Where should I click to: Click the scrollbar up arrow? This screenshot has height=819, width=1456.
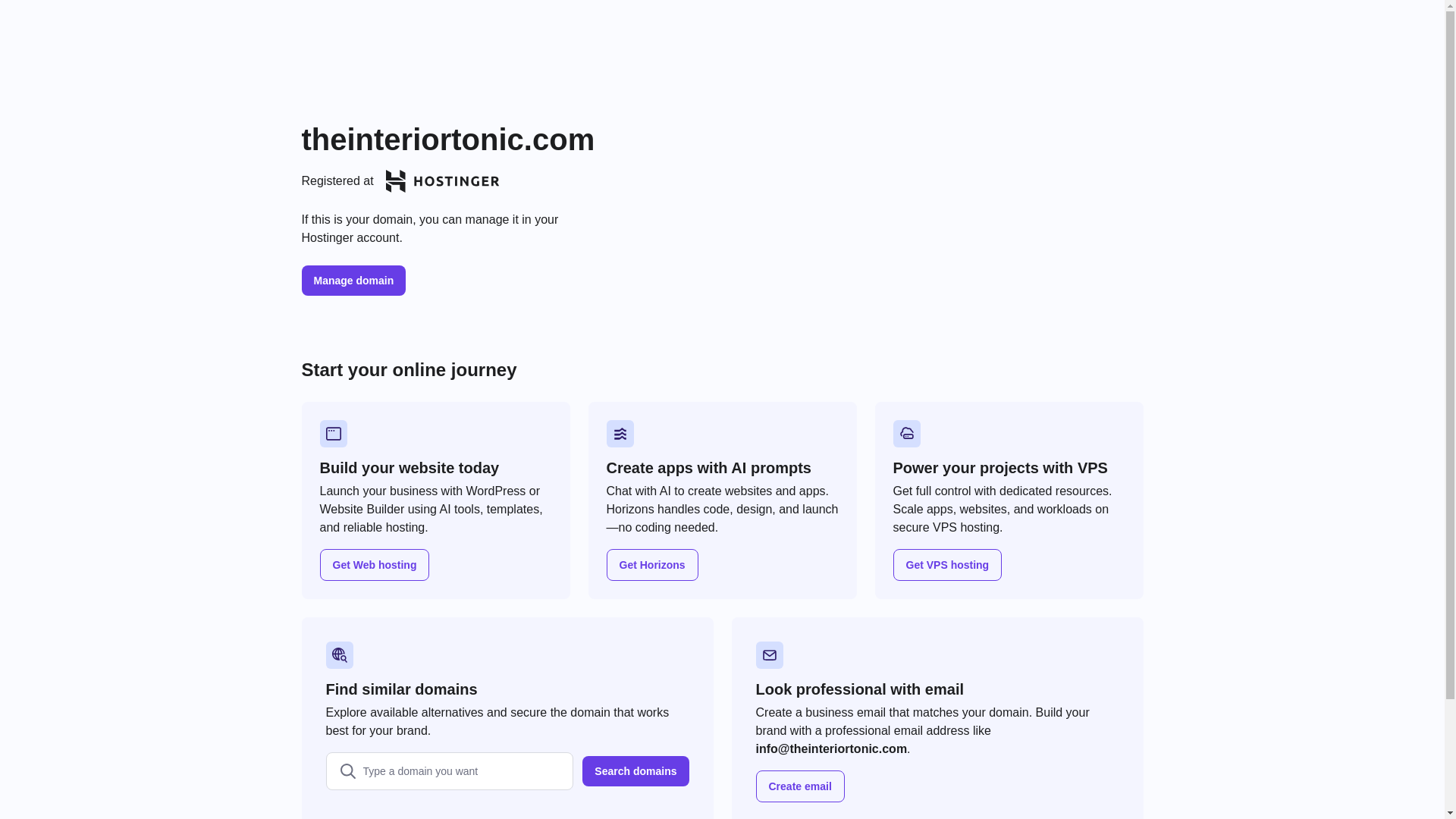pos(1450,6)
